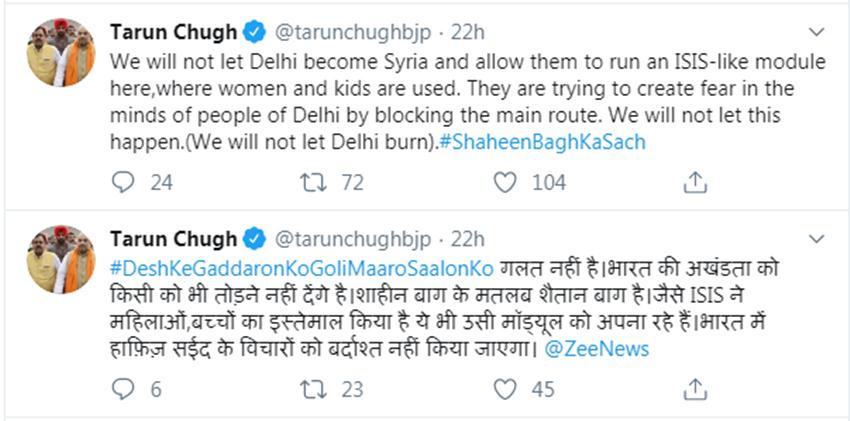Screen dimensions: 850x421
Task: Open the second tweet's 22h timestamp
Action: pyautogui.click(x=466, y=239)
